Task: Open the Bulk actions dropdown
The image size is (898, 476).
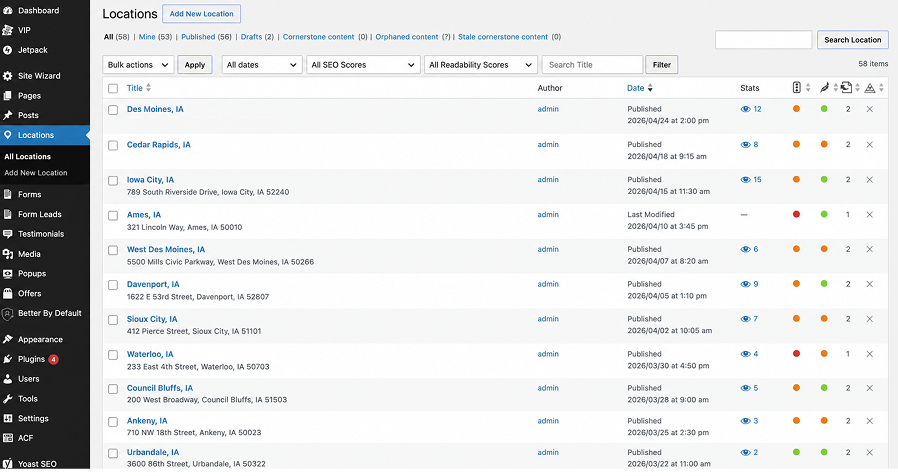Action: point(138,65)
